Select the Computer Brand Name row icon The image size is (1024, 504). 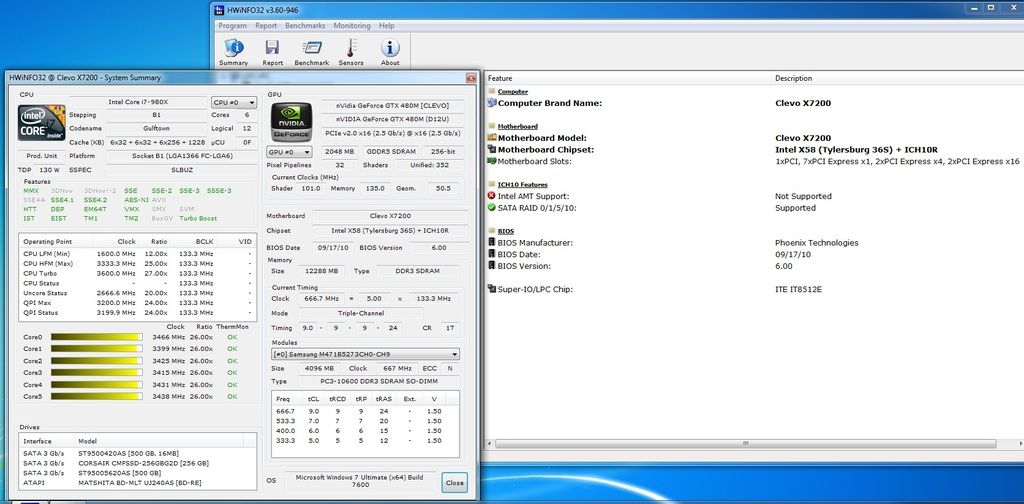[492, 103]
